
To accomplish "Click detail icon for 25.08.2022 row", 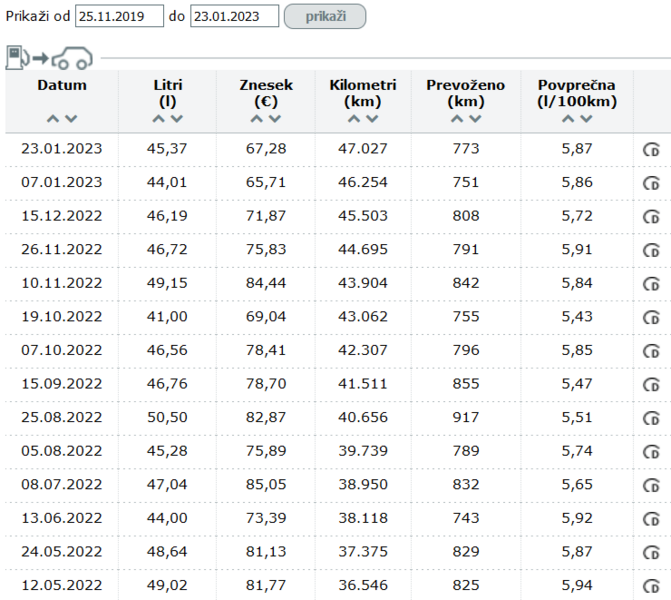I will 651,417.
